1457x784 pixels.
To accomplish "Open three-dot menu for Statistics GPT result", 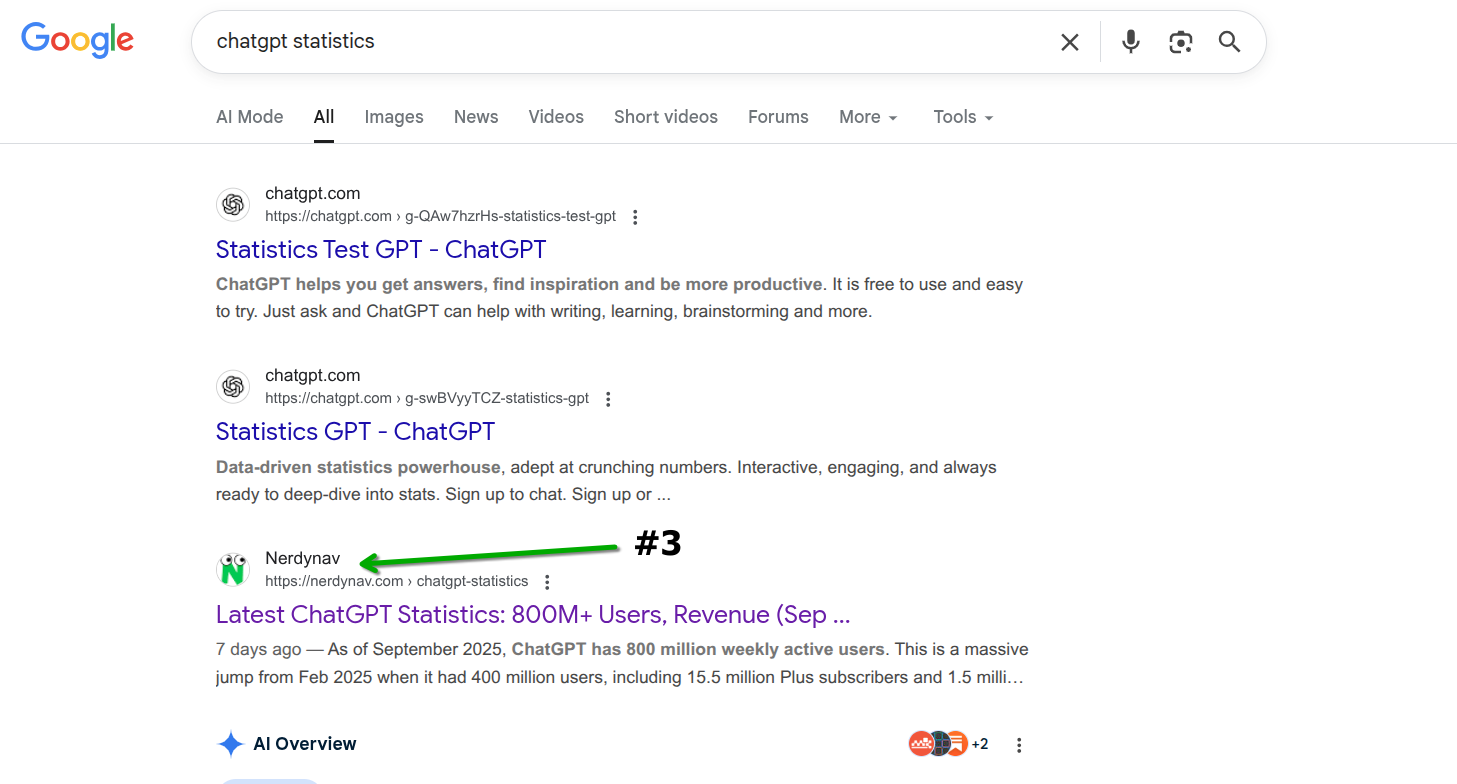I will point(608,399).
